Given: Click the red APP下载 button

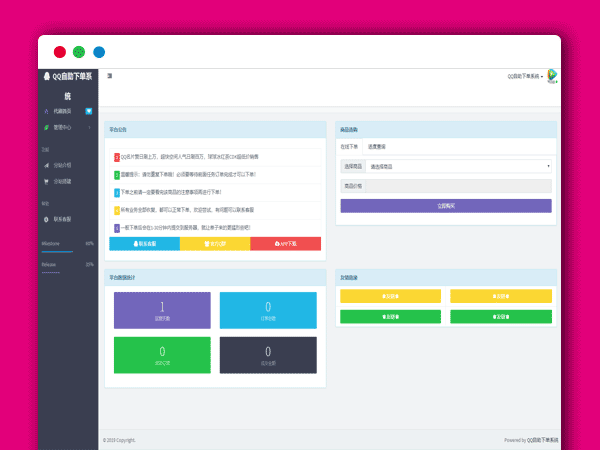Looking at the screenshot, I should pos(285,243).
